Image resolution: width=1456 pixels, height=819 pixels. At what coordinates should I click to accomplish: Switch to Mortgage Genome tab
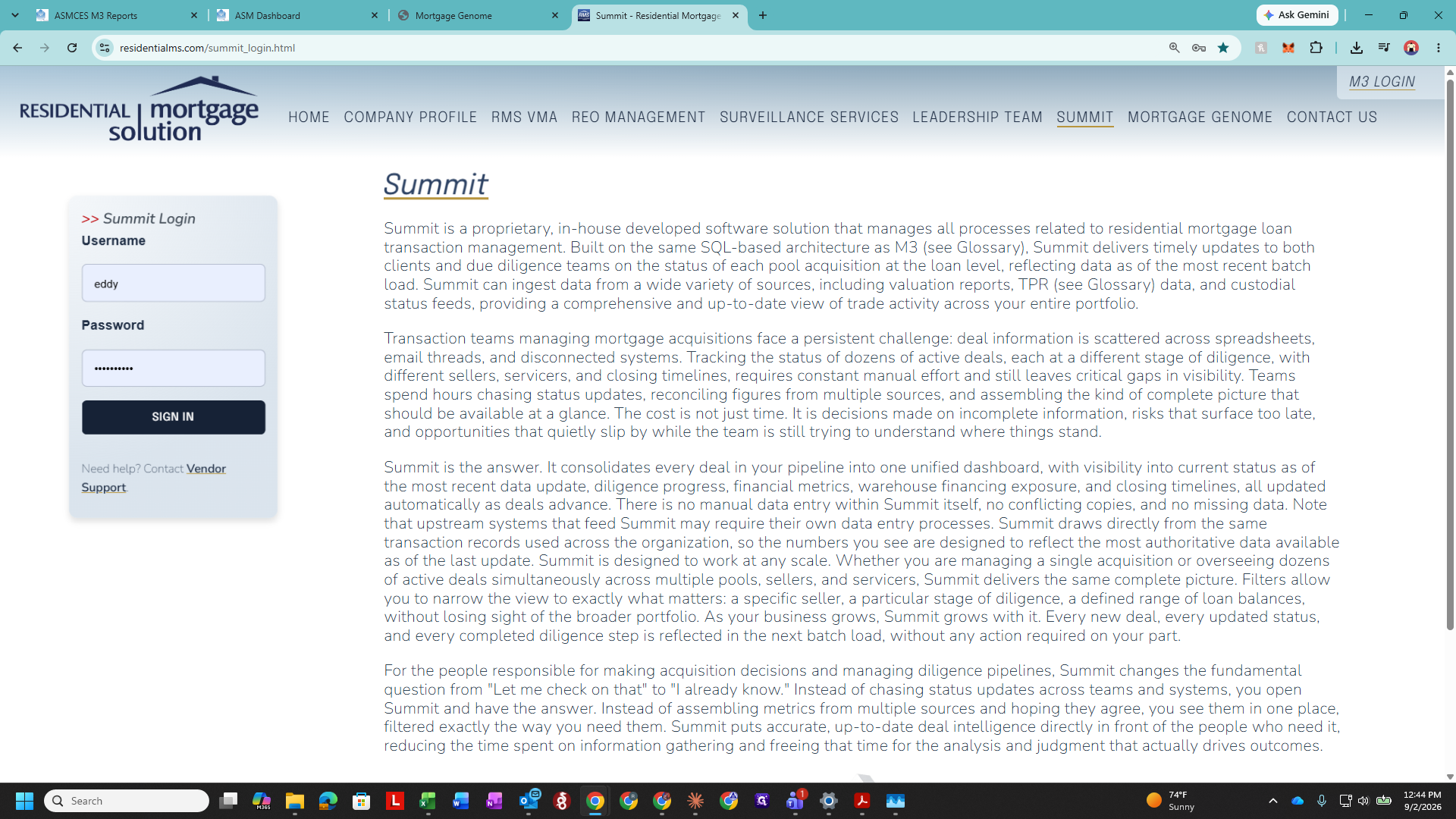(x=478, y=15)
